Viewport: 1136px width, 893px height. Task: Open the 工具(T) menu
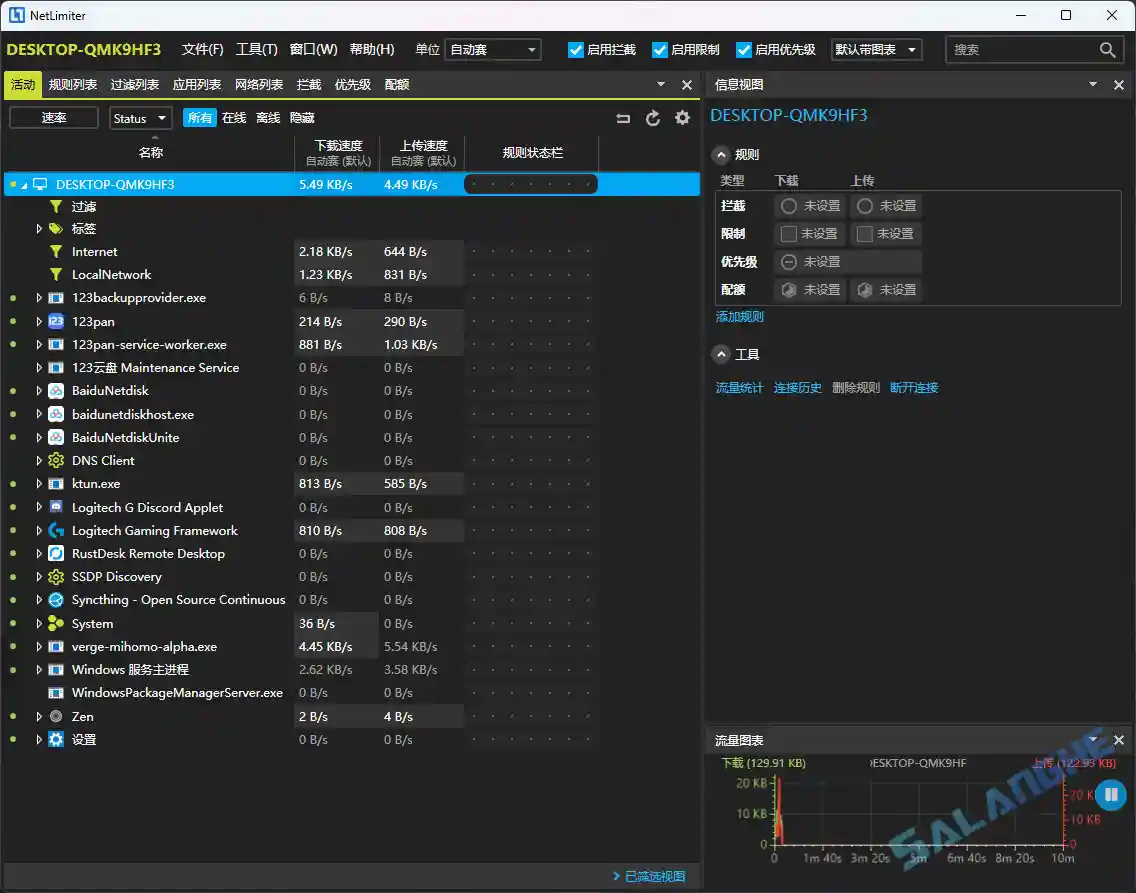pos(258,48)
